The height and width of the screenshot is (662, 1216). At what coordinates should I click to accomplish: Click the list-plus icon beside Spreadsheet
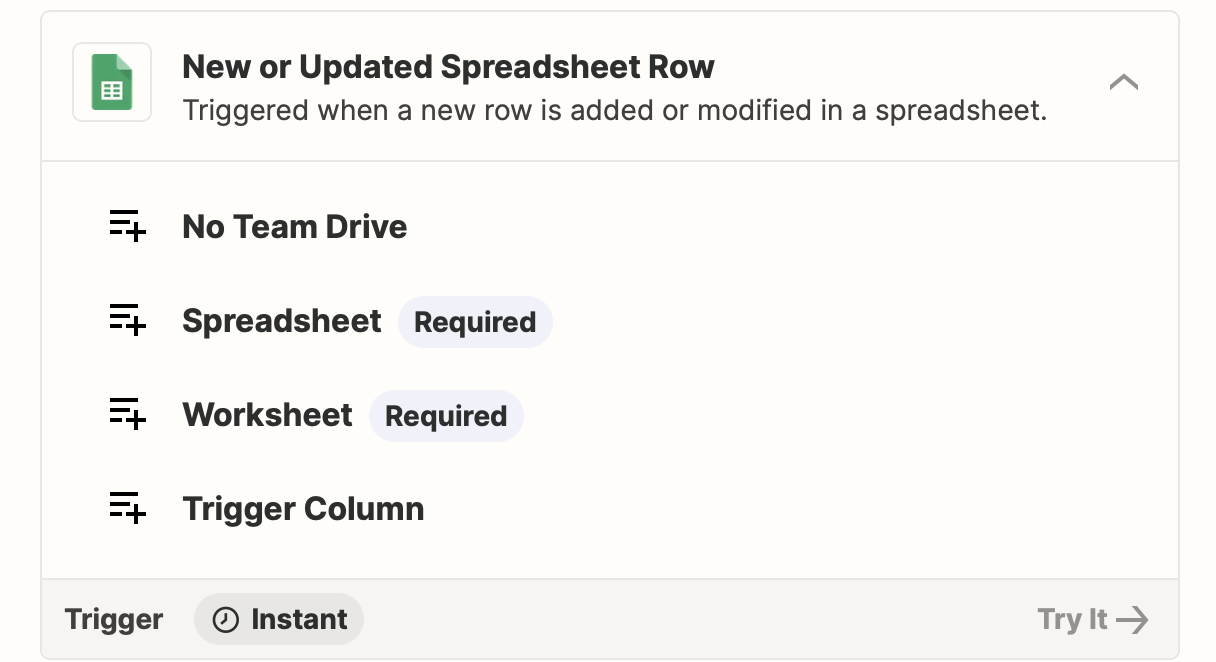128,321
